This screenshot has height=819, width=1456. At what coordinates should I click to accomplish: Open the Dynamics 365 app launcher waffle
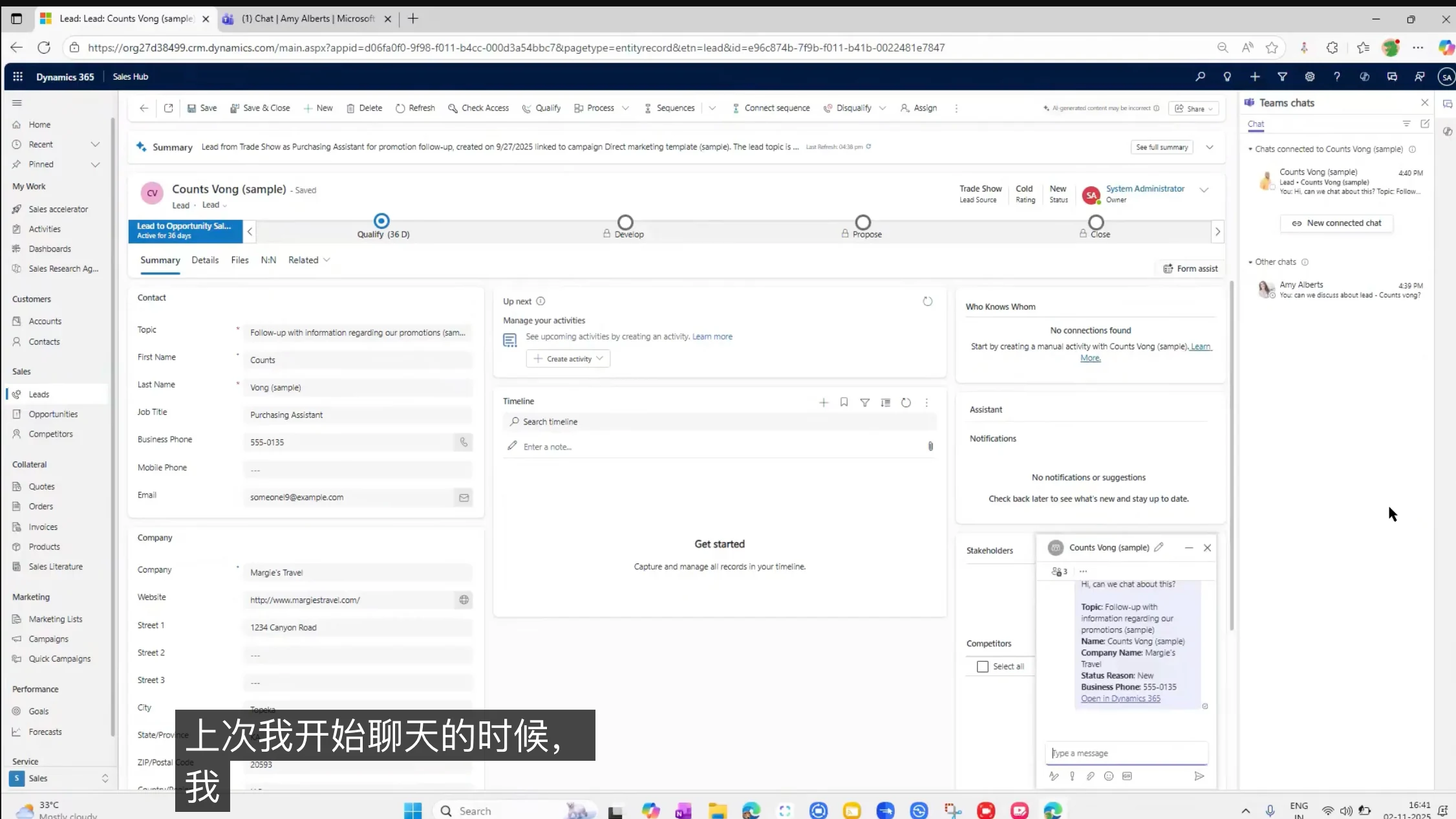(17, 76)
